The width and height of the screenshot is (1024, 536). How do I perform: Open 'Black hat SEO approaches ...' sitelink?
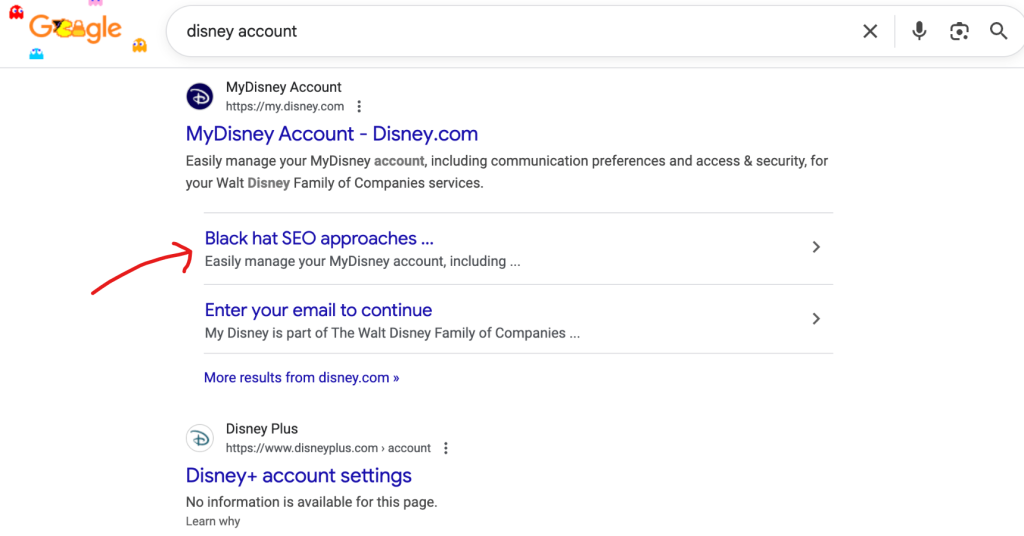click(319, 238)
